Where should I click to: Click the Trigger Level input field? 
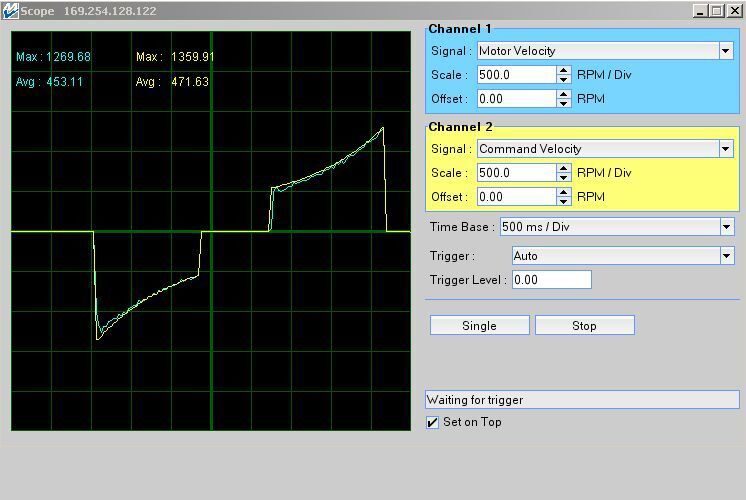551,280
